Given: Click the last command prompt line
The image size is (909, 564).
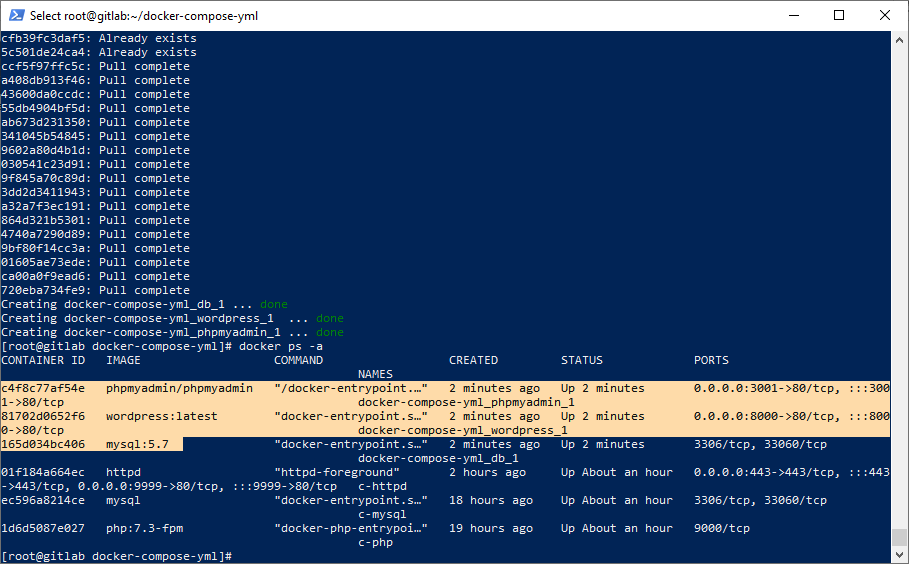Looking at the screenshot, I should point(117,556).
